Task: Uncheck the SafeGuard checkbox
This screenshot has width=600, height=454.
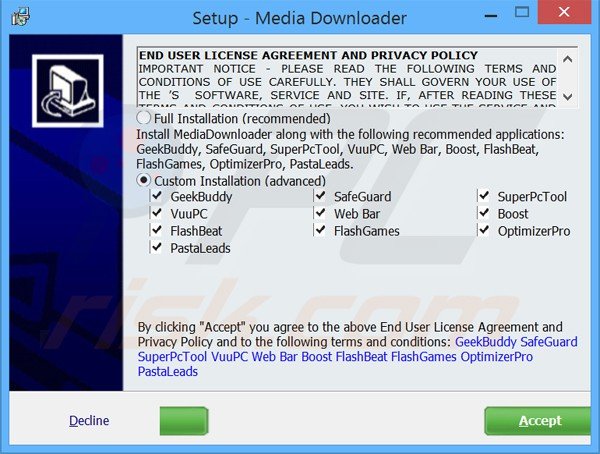Action: tap(321, 197)
